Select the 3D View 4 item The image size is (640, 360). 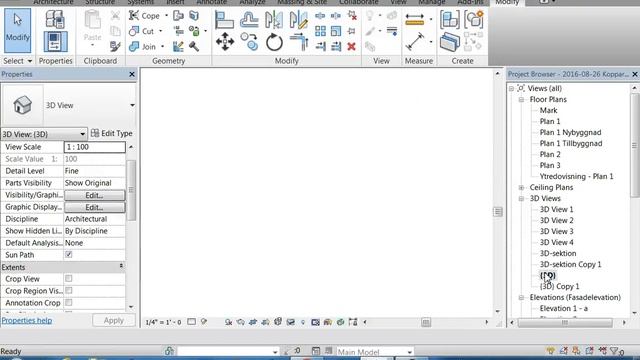[x=556, y=242]
